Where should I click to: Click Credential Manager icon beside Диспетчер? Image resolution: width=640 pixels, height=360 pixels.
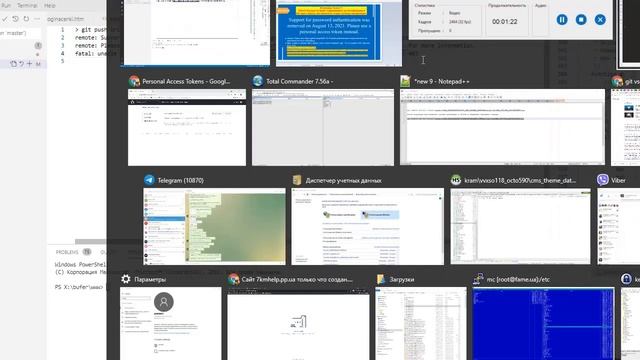pos(297,180)
